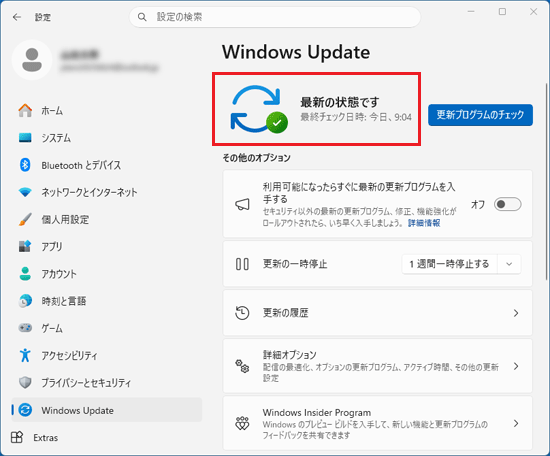Click the Bluetooth icon in sidebar

point(25,165)
